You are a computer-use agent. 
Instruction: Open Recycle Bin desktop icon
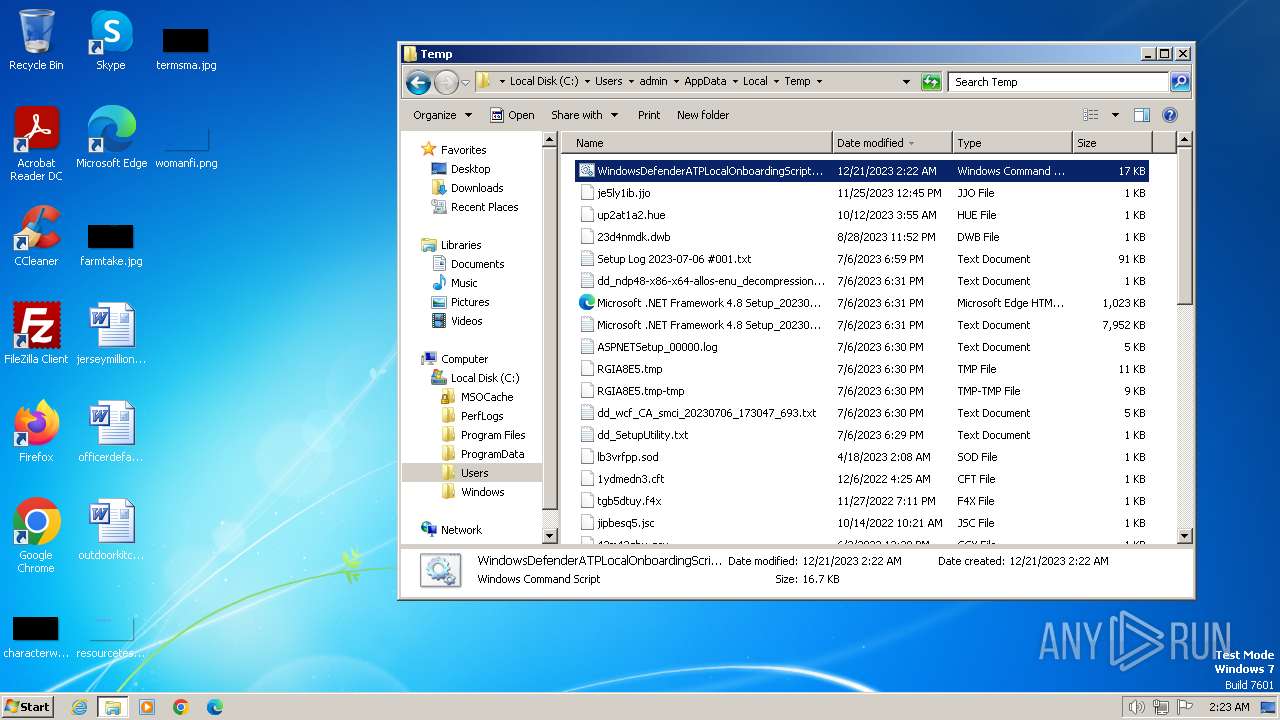pos(36,40)
